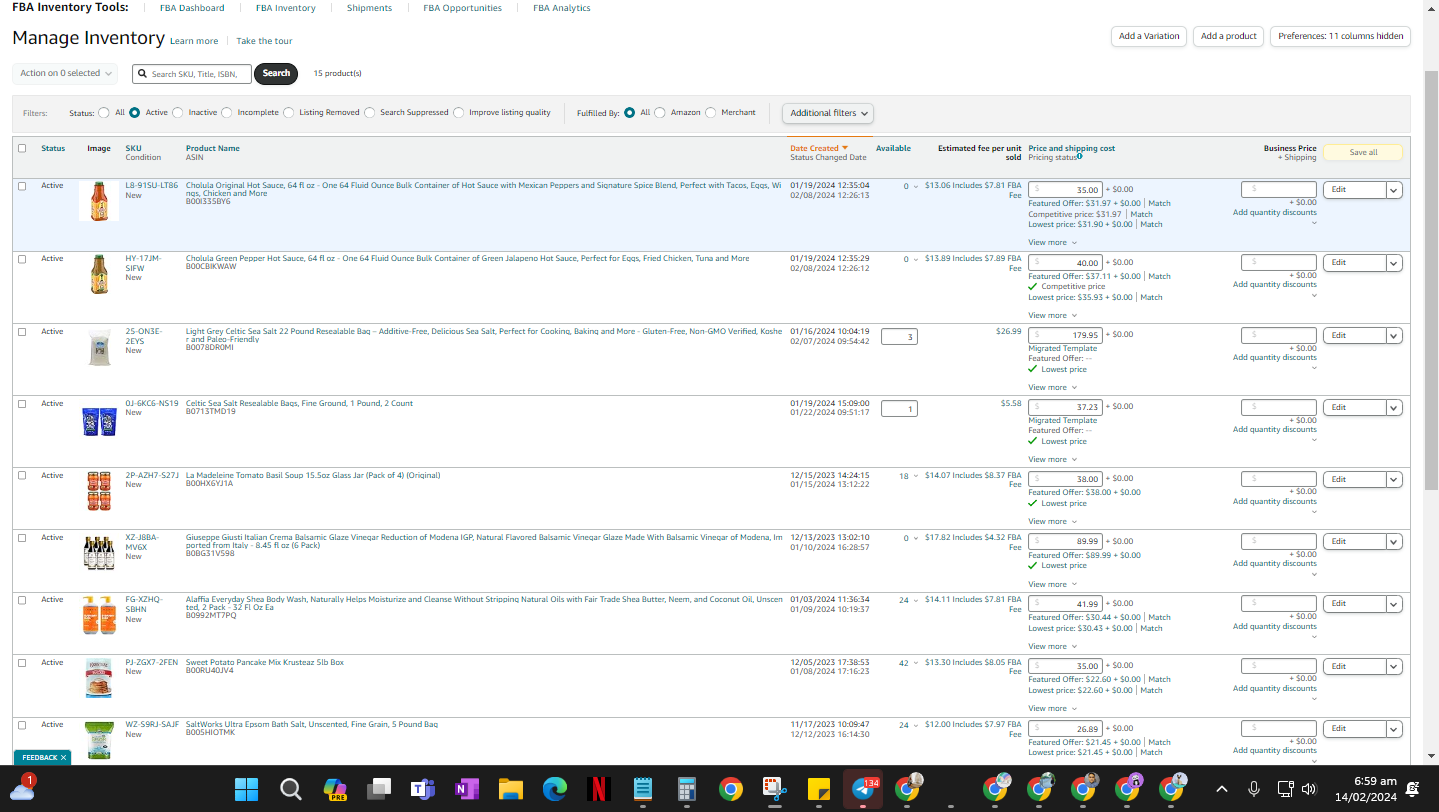Click the Take the tour link
The height and width of the screenshot is (812, 1439).
click(264, 41)
